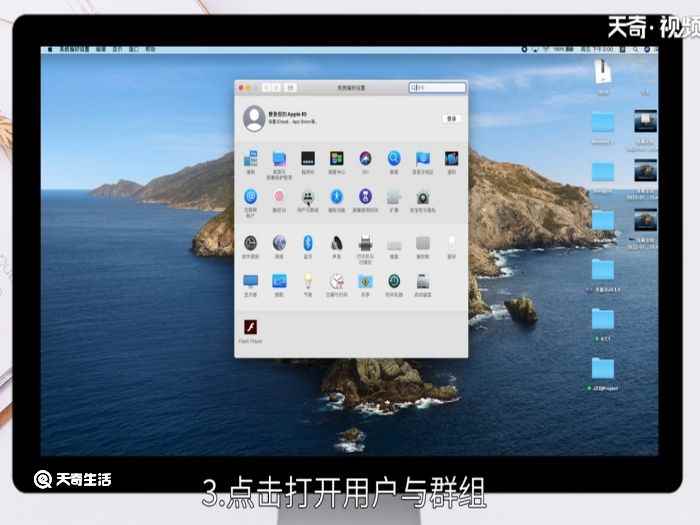Open Printers & Scanners preferences
This screenshot has width=700, height=525.
point(365,243)
